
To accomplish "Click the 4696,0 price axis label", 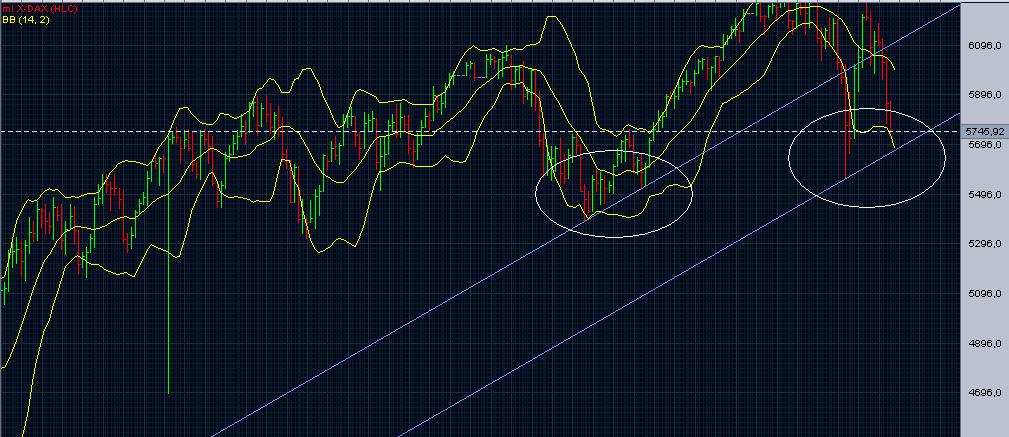I will (x=985, y=393).
